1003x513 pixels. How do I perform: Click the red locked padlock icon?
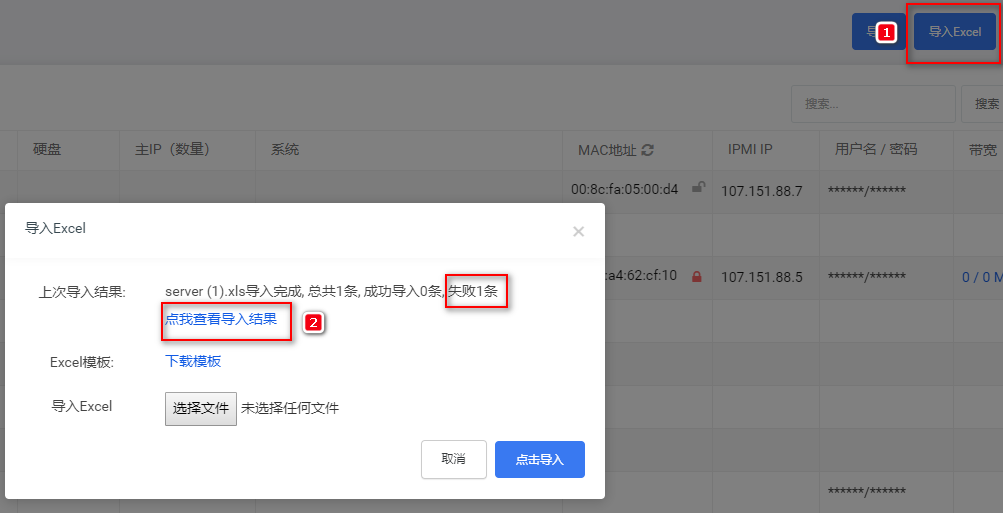(x=697, y=277)
